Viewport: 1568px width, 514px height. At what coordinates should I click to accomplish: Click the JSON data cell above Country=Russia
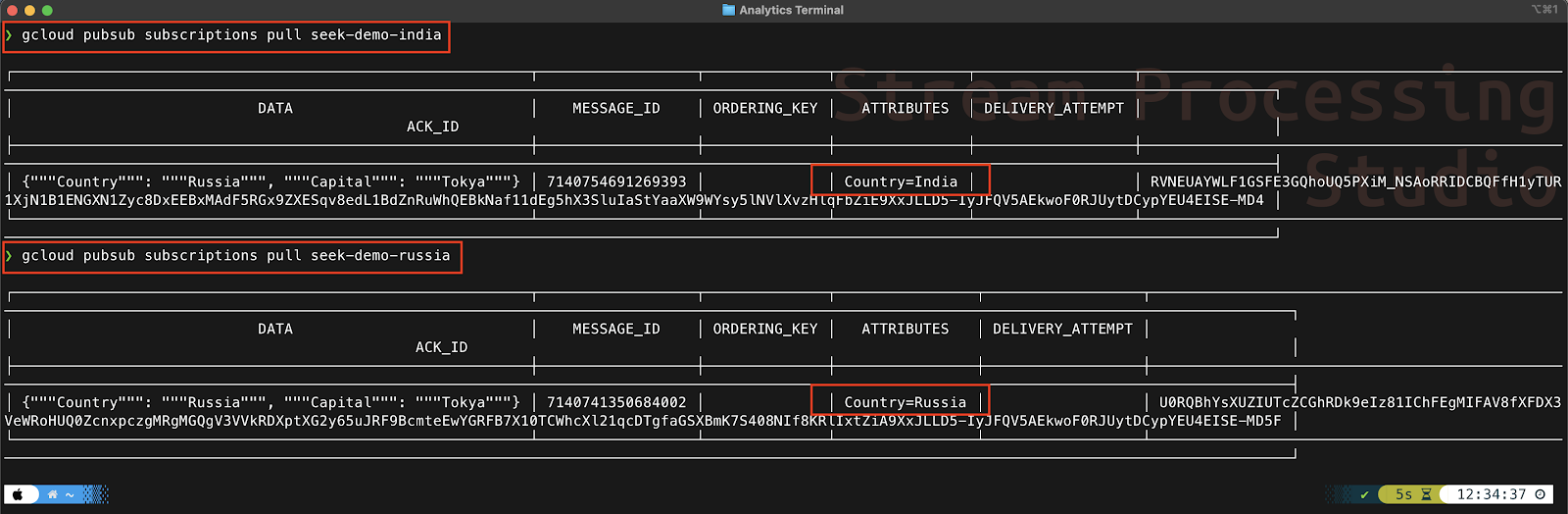click(x=271, y=402)
